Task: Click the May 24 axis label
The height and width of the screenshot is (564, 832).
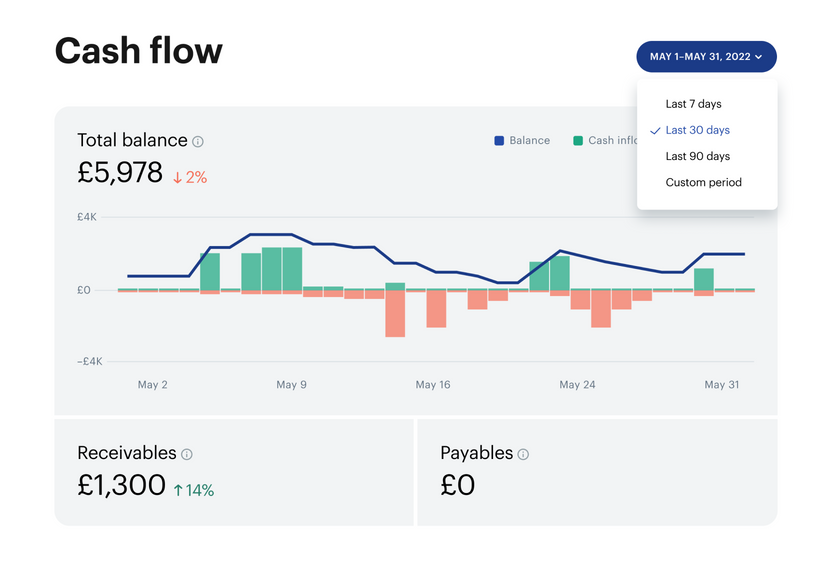Action: pyautogui.click(x=577, y=385)
